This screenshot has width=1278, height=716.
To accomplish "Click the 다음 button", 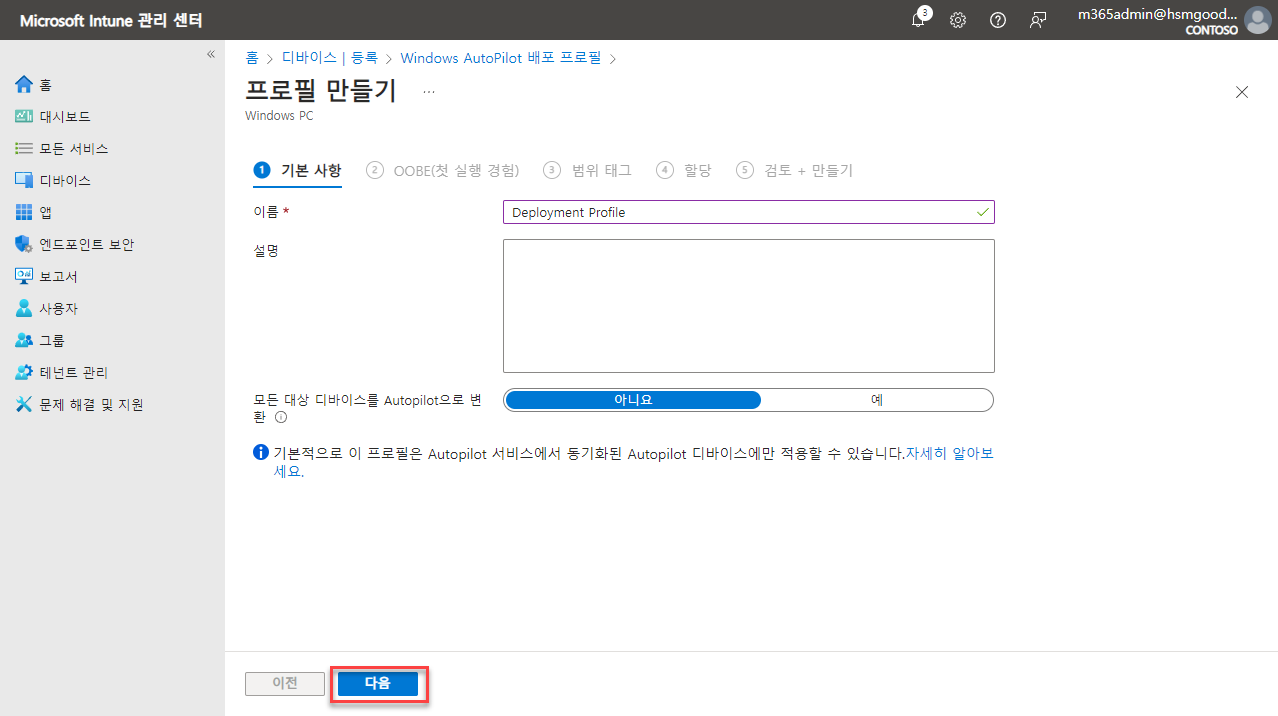I will point(377,683).
